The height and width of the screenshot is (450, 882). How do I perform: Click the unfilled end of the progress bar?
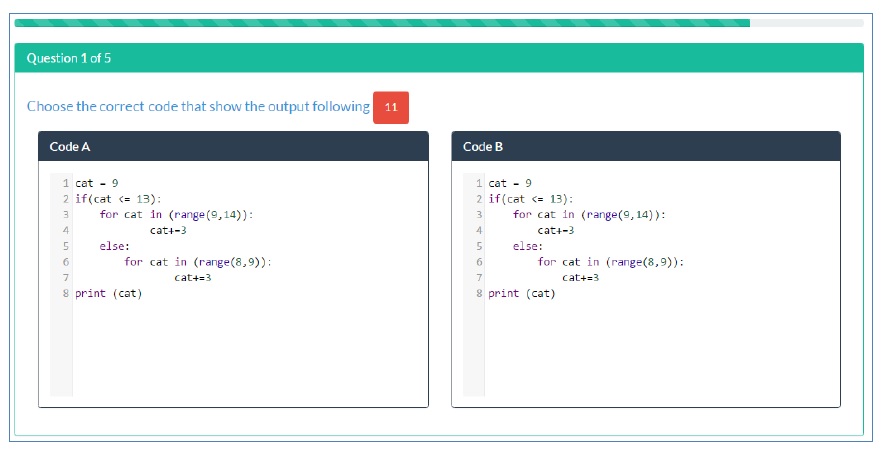[806, 23]
